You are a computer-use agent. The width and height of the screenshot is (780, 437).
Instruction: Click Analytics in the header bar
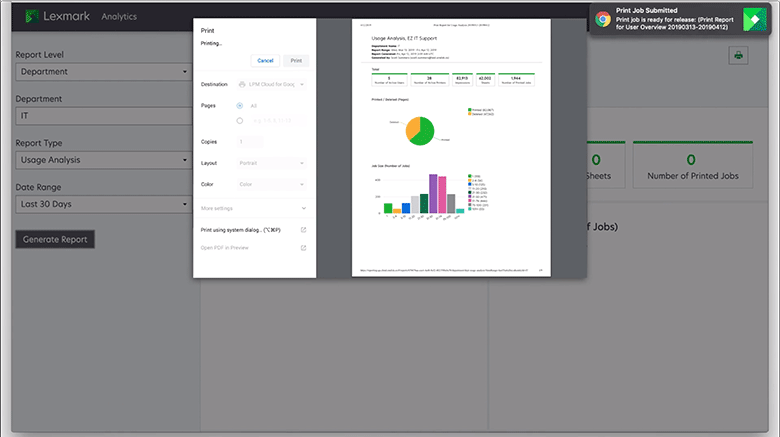click(x=120, y=16)
